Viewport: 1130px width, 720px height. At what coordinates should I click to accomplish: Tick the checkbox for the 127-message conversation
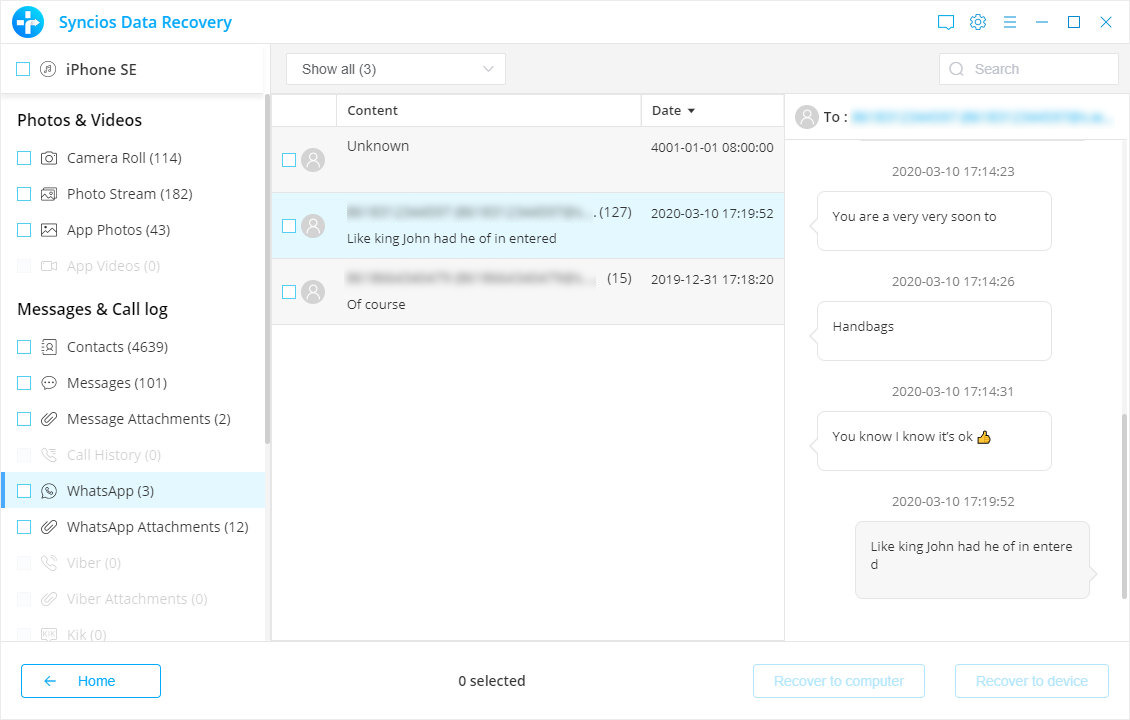(289, 226)
